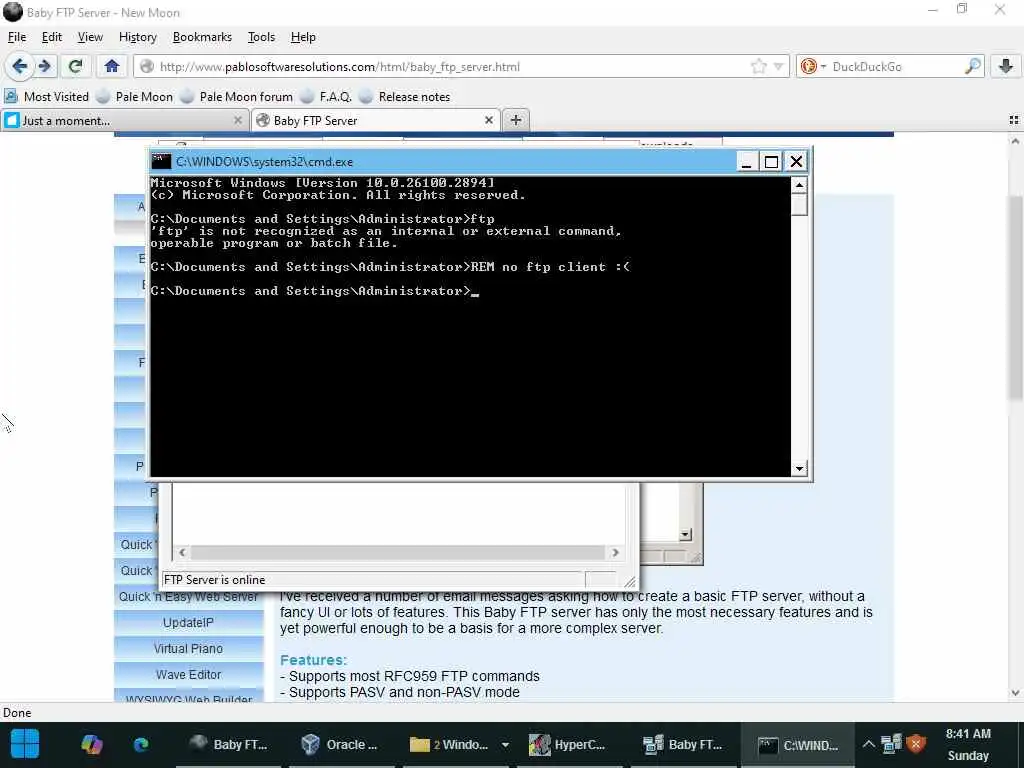Switch to the Baby FTP server taskbar button
The image size is (1024, 768).
[683, 744]
